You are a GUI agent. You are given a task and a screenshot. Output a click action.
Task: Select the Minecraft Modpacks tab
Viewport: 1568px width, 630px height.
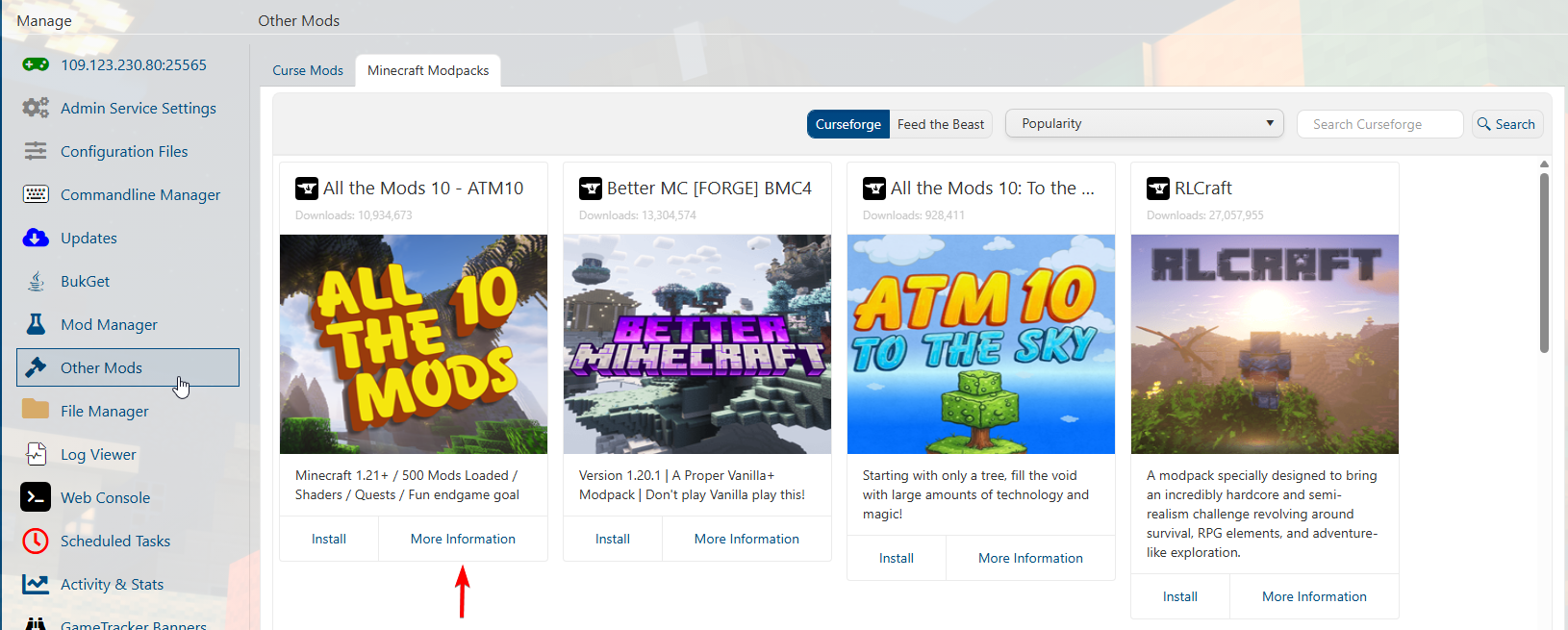[428, 70]
